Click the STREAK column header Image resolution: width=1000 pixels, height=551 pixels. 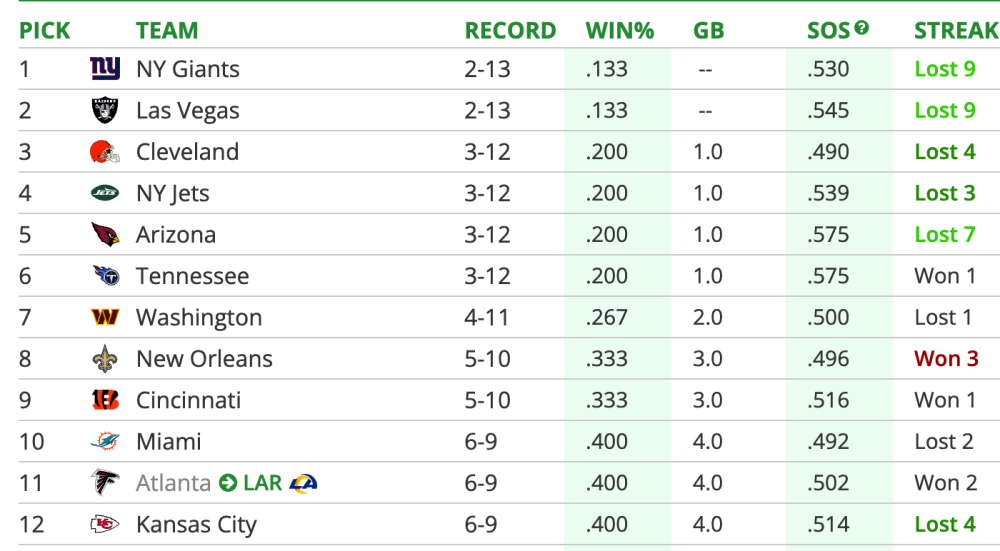coord(955,31)
